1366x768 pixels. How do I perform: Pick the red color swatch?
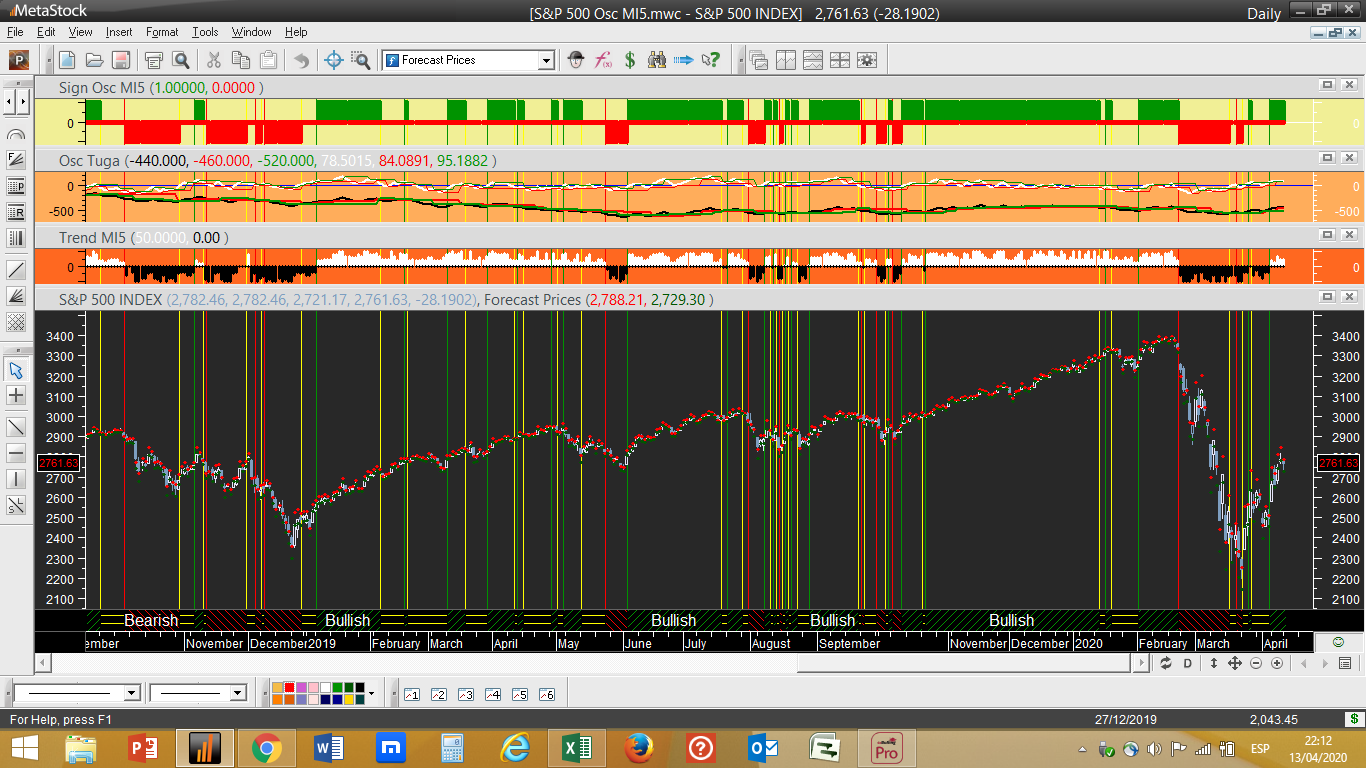(290, 688)
